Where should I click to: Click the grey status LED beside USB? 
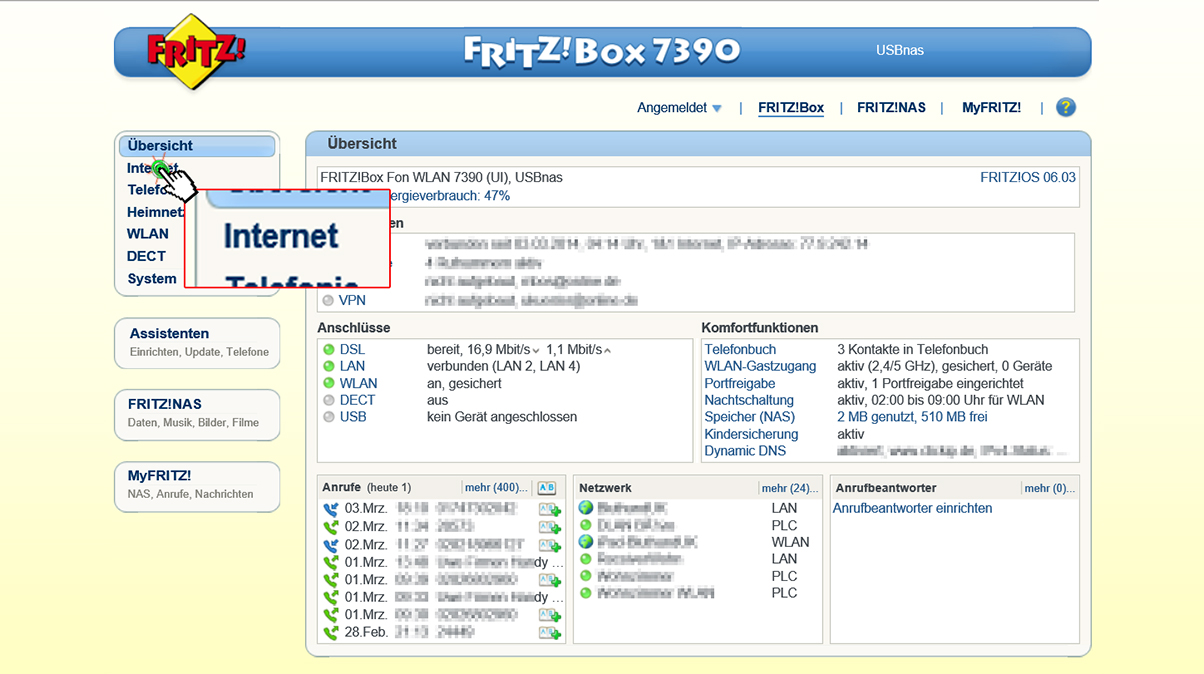(x=329, y=417)
